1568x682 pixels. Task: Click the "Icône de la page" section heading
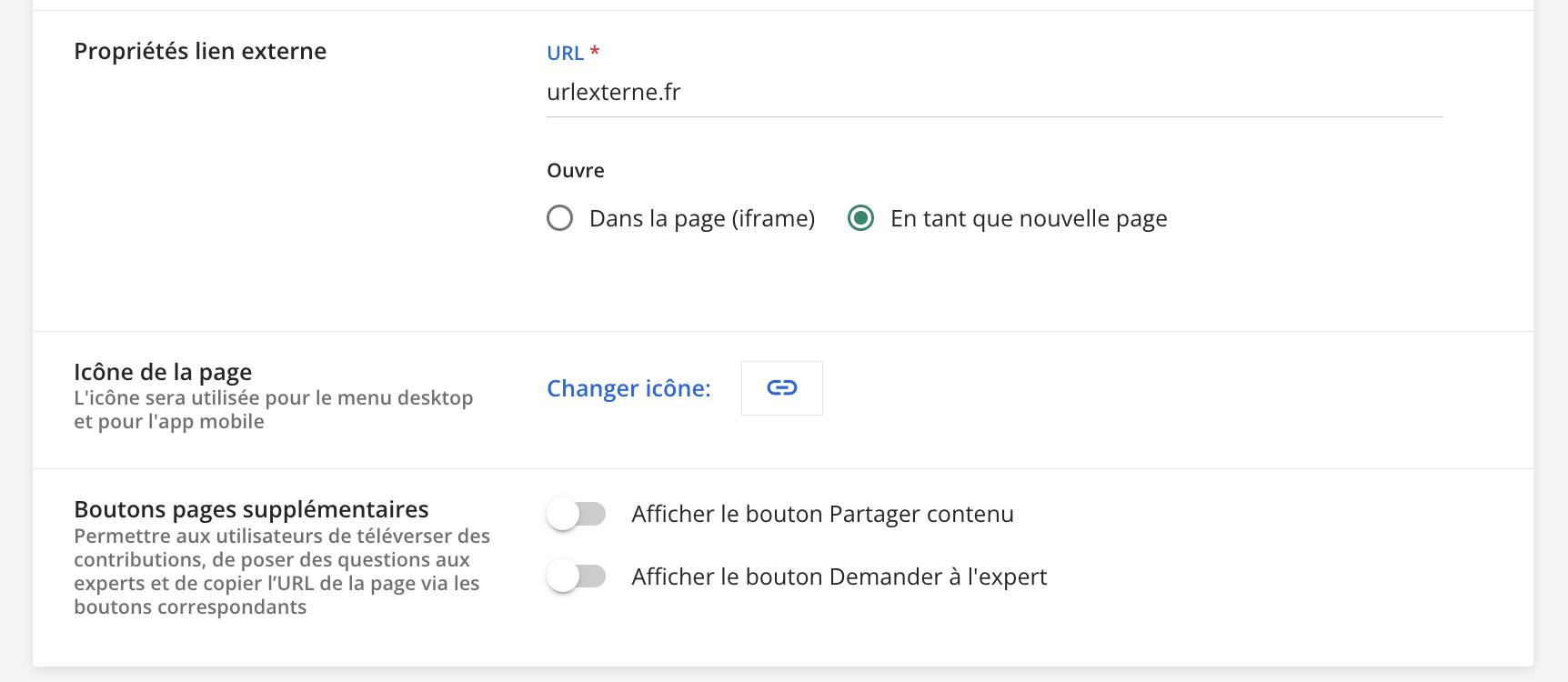(x=163, y=372)
